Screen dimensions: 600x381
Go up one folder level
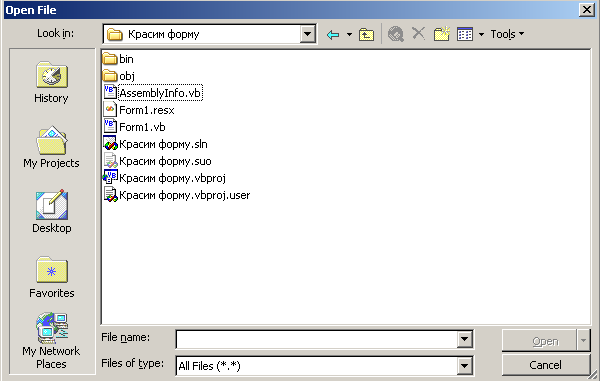point(366,35)
